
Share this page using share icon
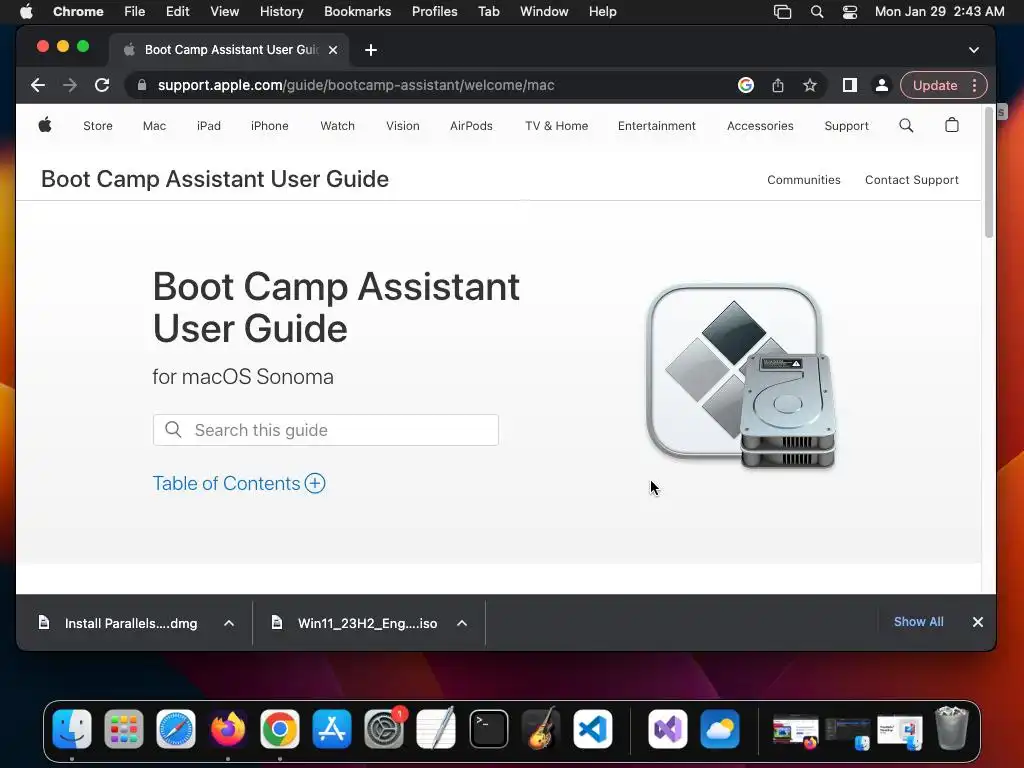(778, 85)
